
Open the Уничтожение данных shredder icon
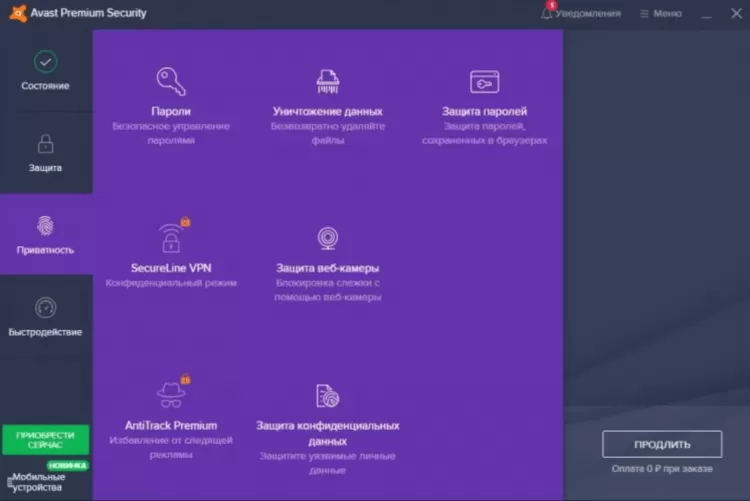pyautogui.click(x=328, y=81)
